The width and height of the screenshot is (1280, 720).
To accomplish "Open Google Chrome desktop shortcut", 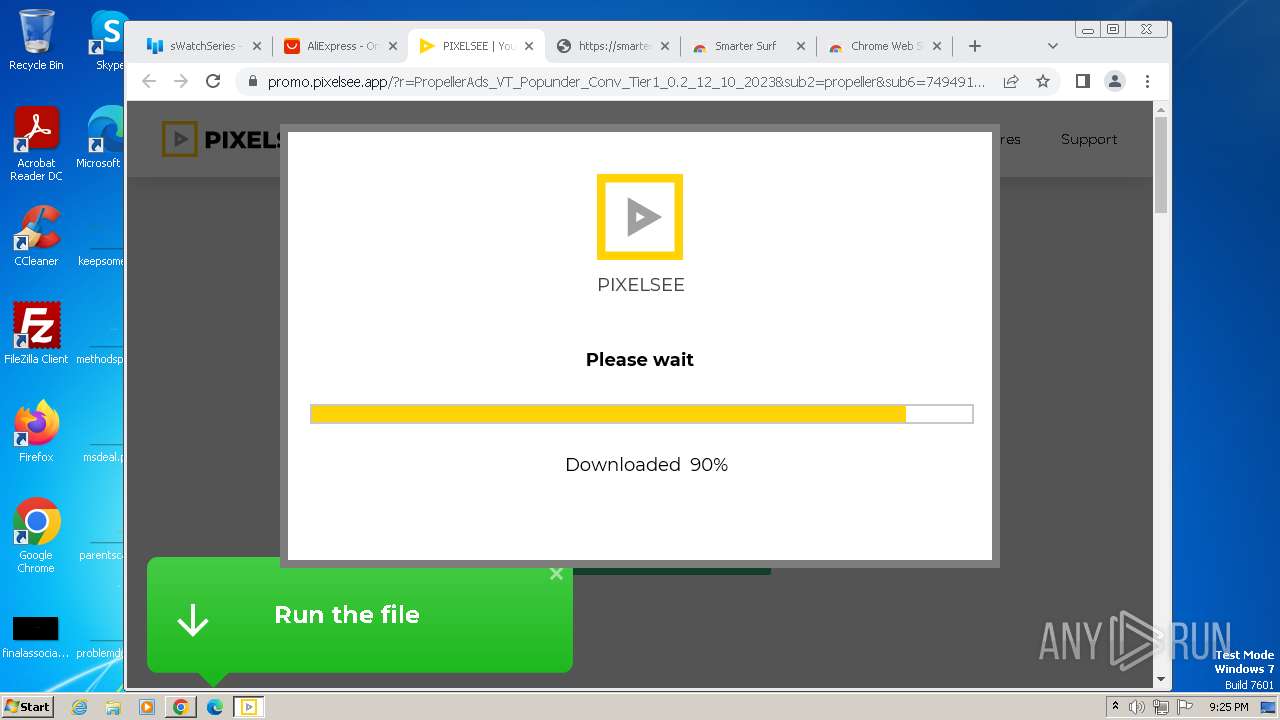I will pyautogui.click(x=36, y=535).
